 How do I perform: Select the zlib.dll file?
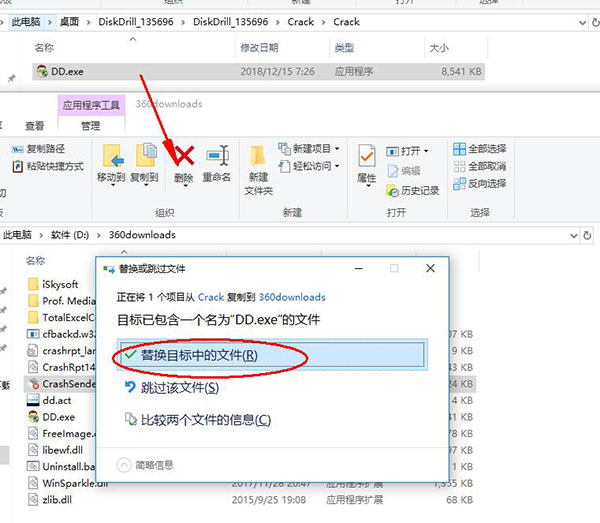(50, 500)
